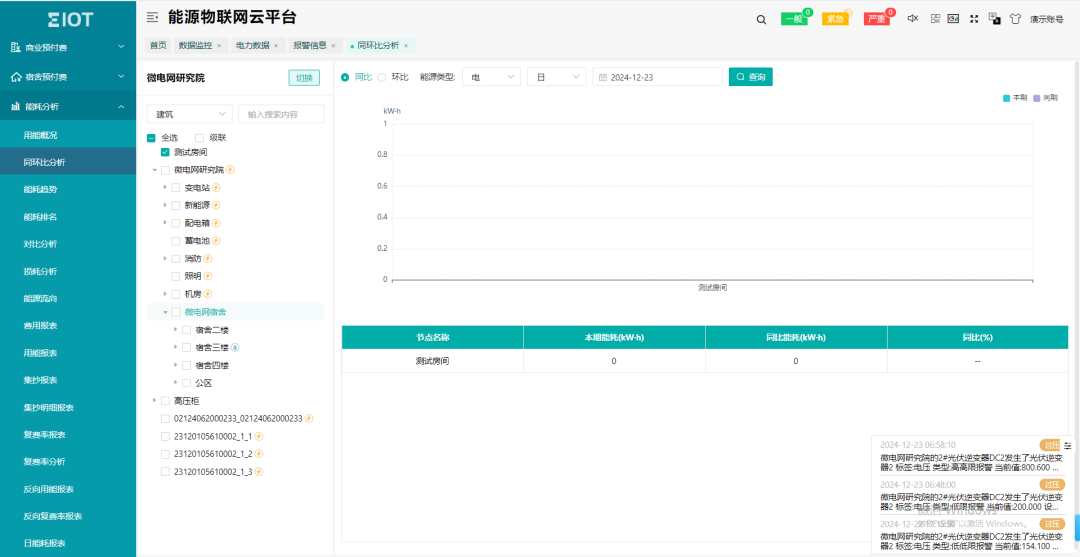This screenshot has width=1080, height=557.
Task: Open the yellow 紧急 alarm badge
Action: [835, 19]
